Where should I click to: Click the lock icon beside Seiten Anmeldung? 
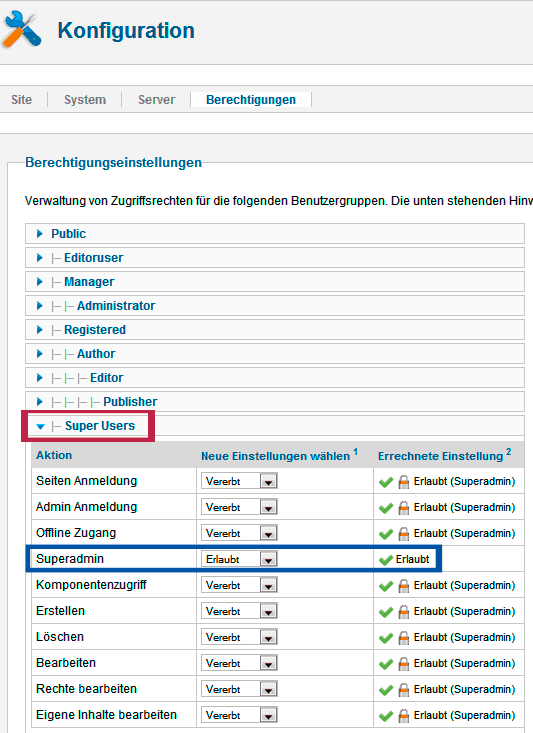pyautogui.click(x=403, y=481)
